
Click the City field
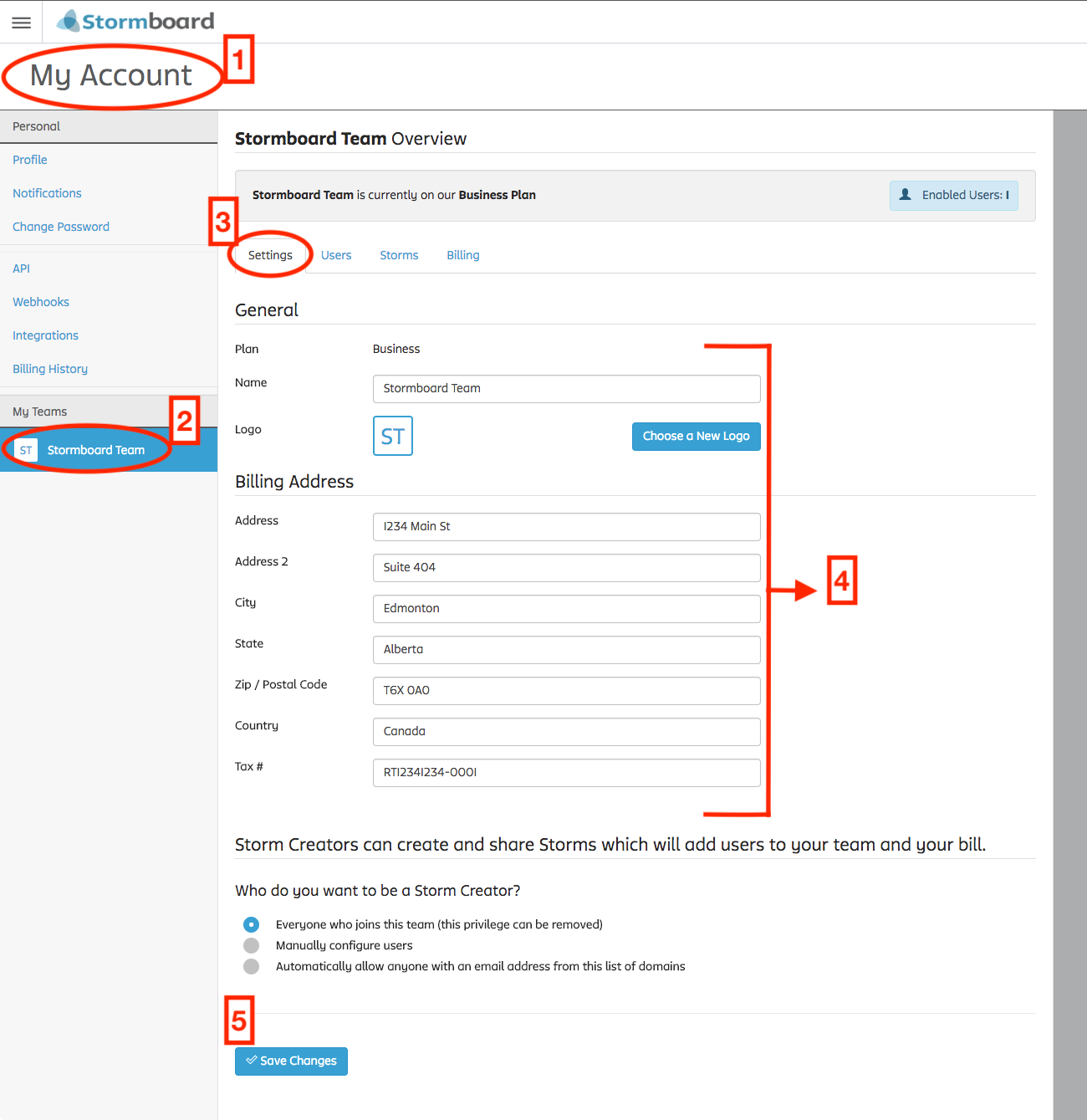567,609
